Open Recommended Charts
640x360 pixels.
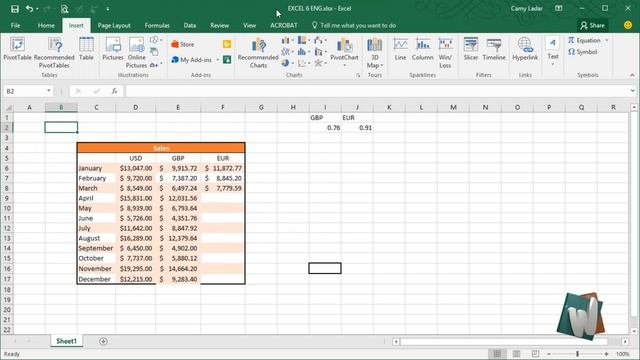point(258,53)
